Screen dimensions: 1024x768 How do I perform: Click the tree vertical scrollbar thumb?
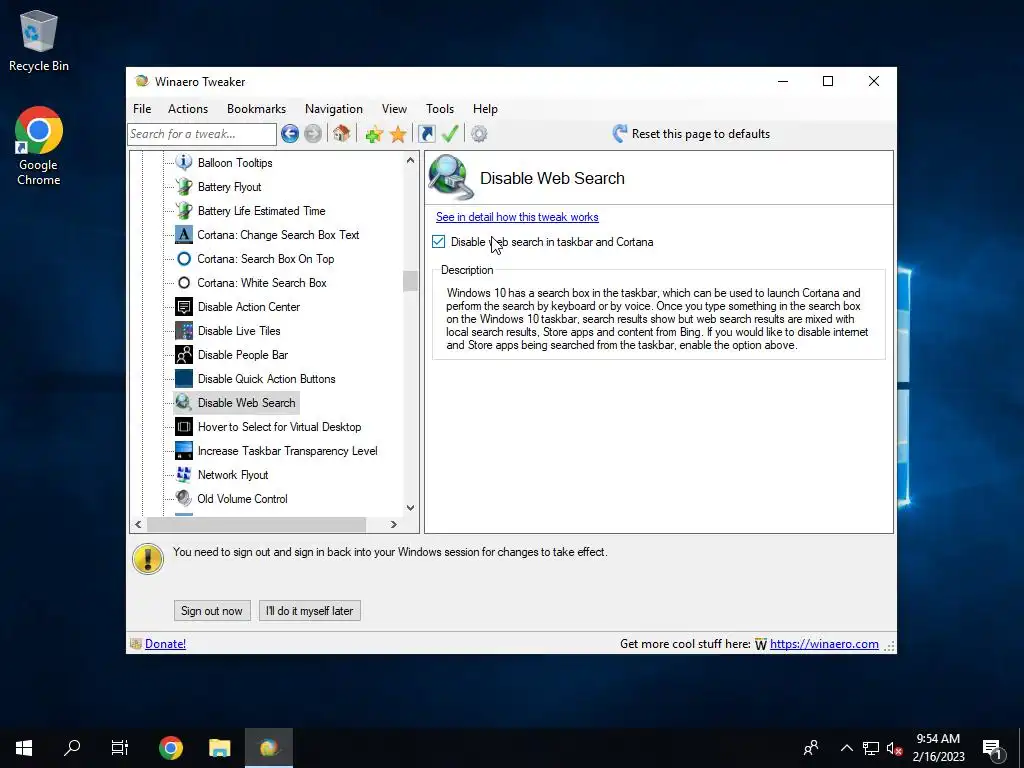coord(410,281)
